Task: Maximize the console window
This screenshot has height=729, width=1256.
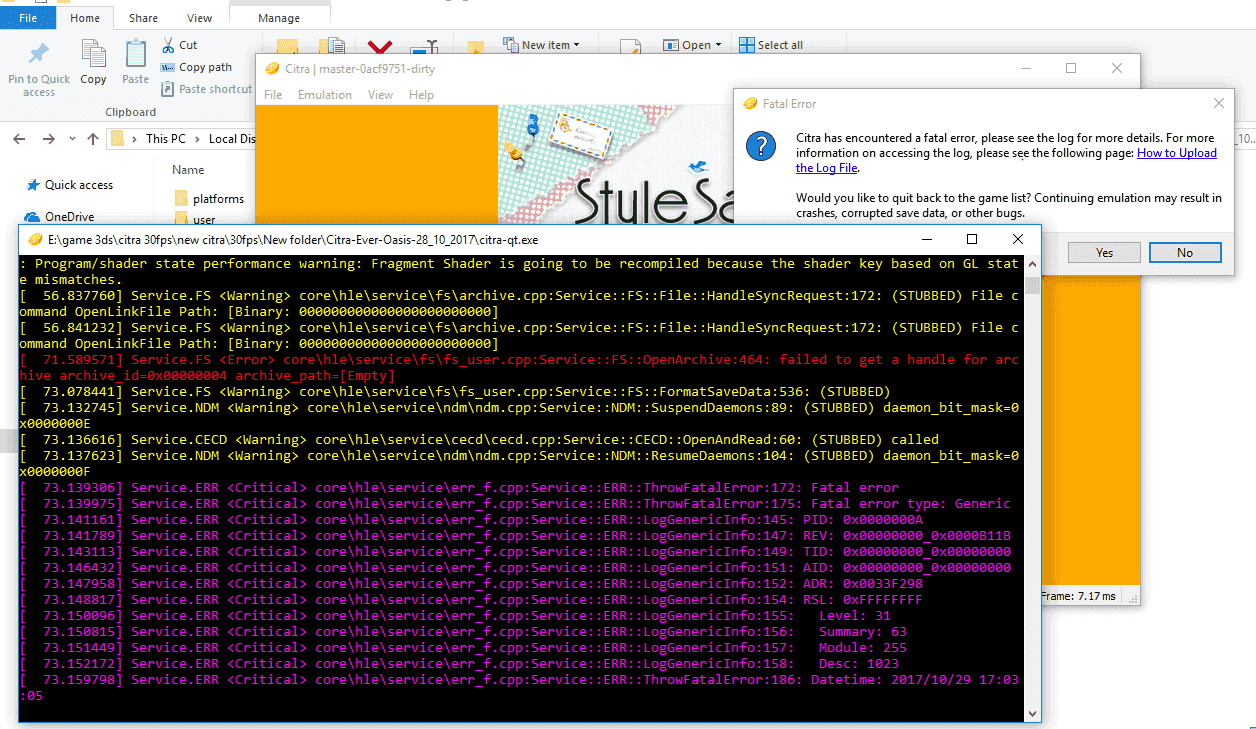Action: pos(971,240)
